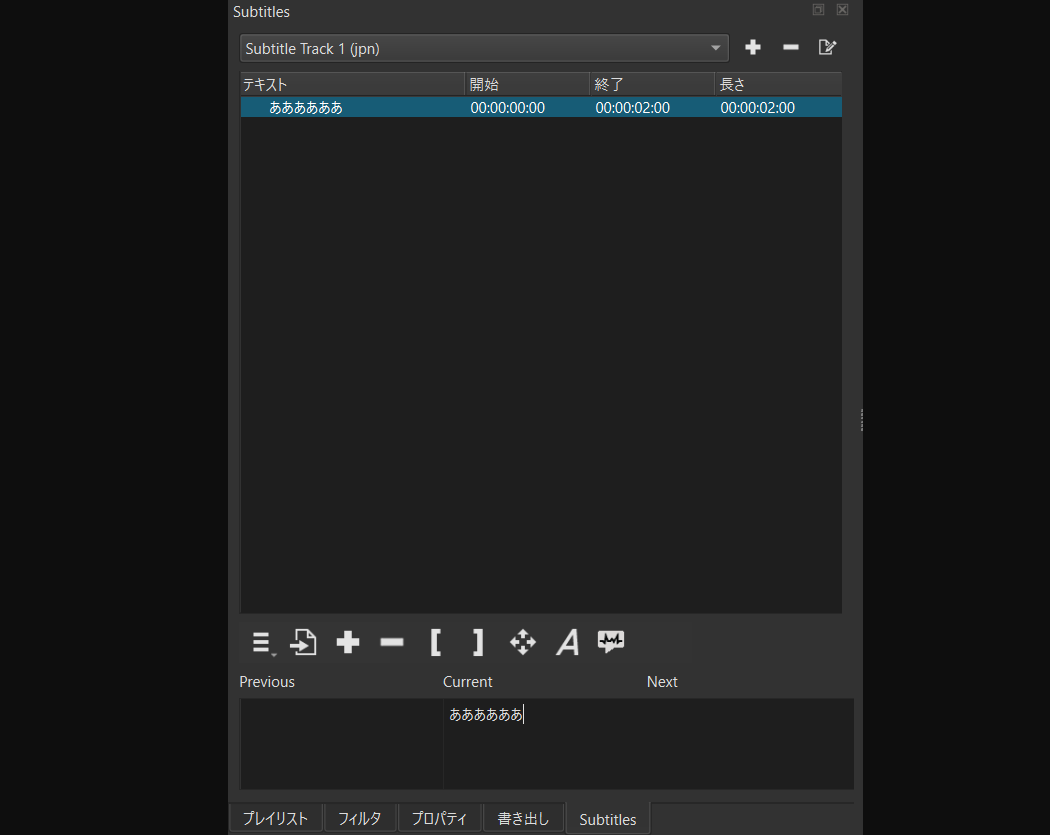Click end time 00:00:02:00 under 終了
The height and width of the screenshot is (835, 1050).
coord(633,108)
